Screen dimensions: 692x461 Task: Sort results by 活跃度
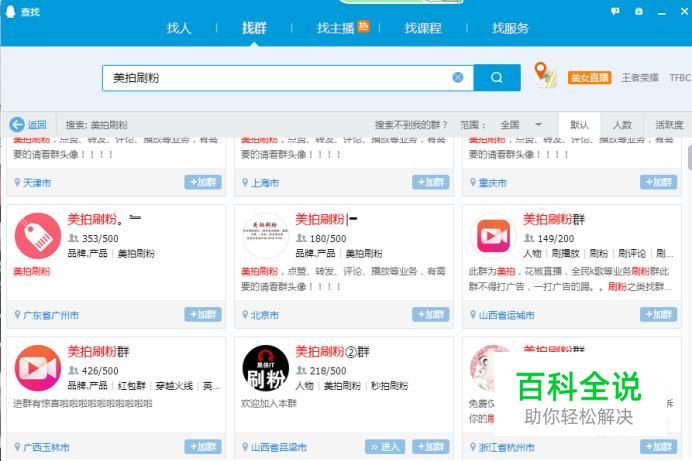pyautogui.click(x=669, y=125)
